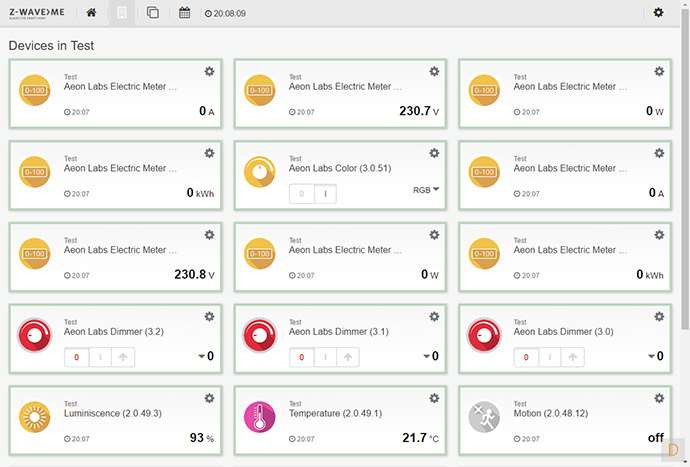The height and width of the screenshot is (467, 690).
Task: Turn off Aeon Labs Dimmer (3.2)
Action: tap(76, 357)
